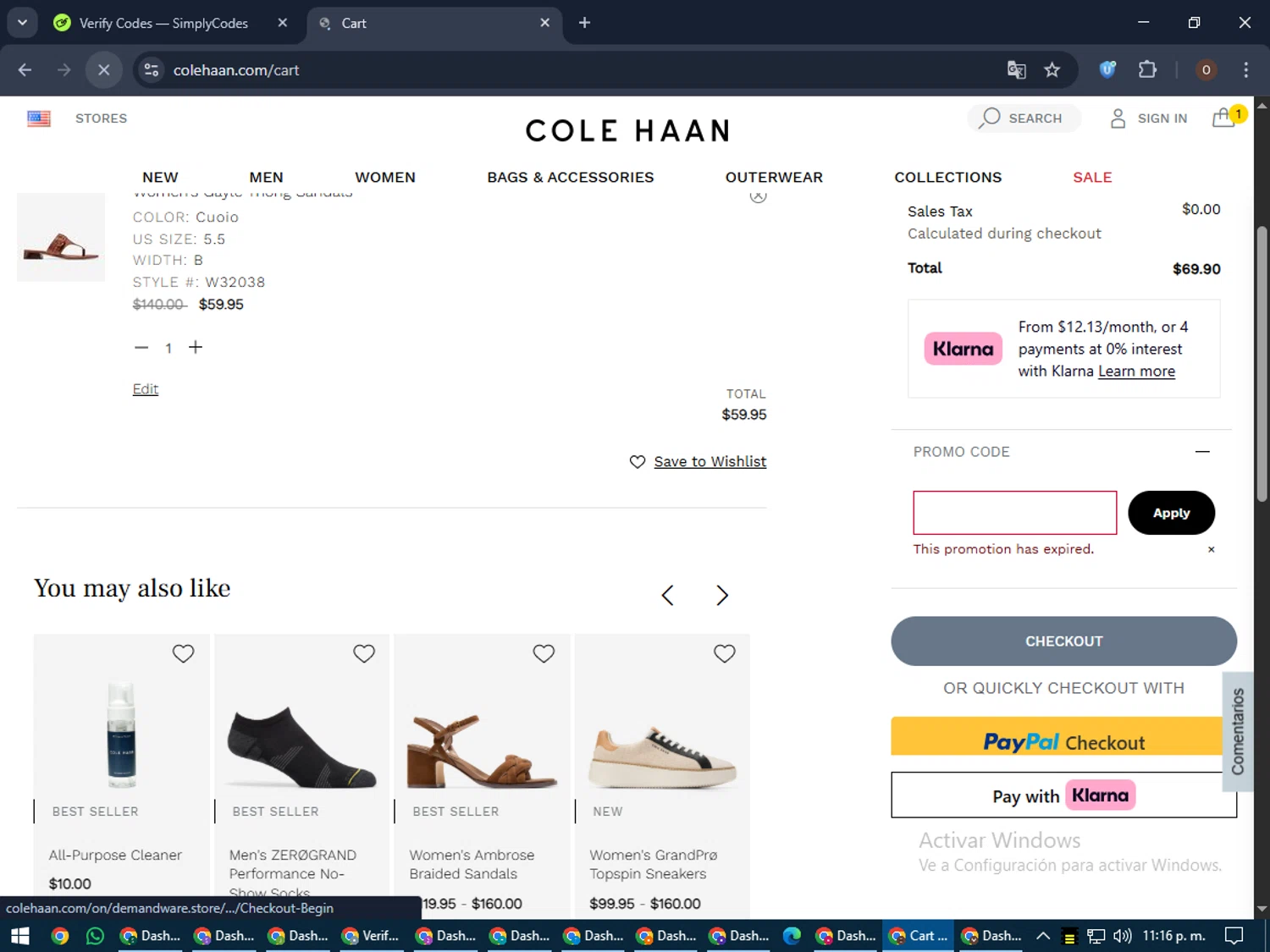Viewport: 1270px width, 952px height.
Task: Go back in browser history
Action: pyautogui.click(x=25, y=70)
